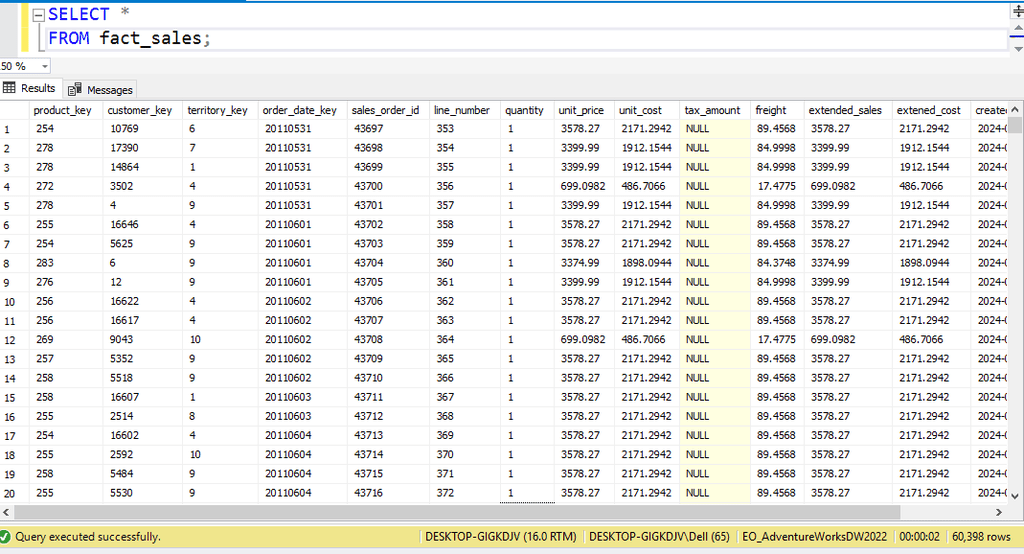Image resolution: width=1024 pixels, height=554 pixels.
Task: Click the results vertical scrollbar up arrow
Action: (x=1015, y=110)
